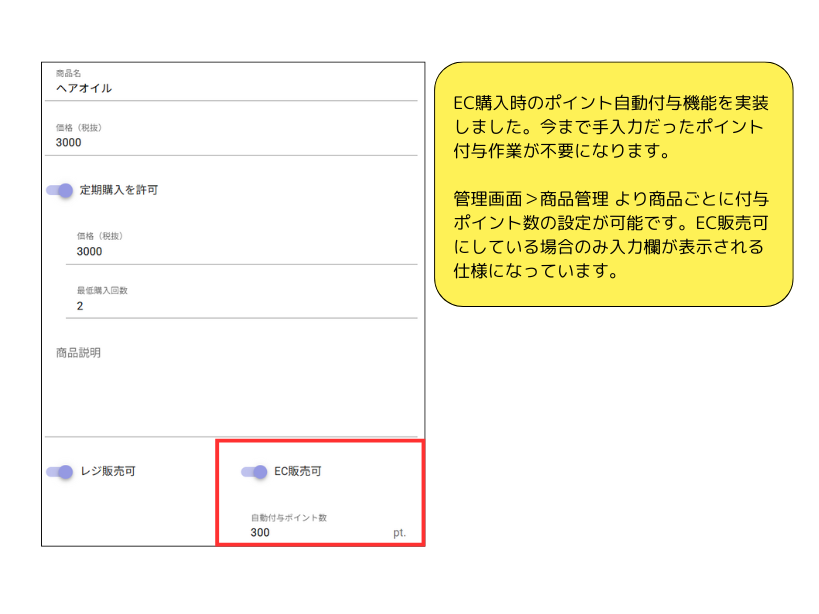Image resolution: width=819 pixels, height=614 pixels.
Task: Click the 商品名 field containing ヘアオイル
Action: pos(231,82)
